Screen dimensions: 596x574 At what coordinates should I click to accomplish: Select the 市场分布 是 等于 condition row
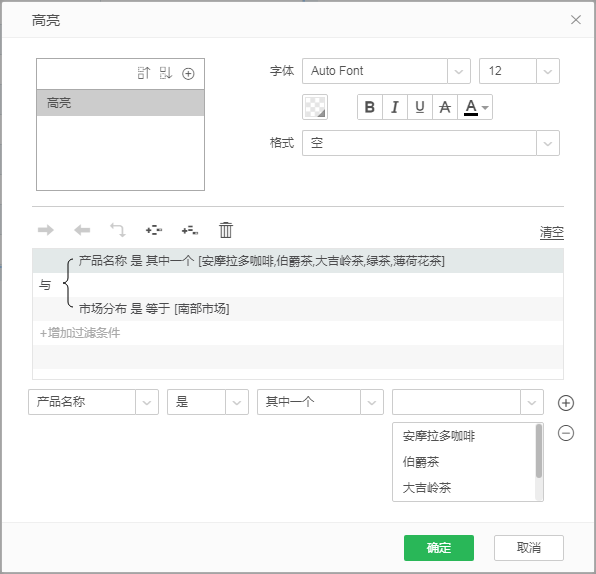pos(298,309)
